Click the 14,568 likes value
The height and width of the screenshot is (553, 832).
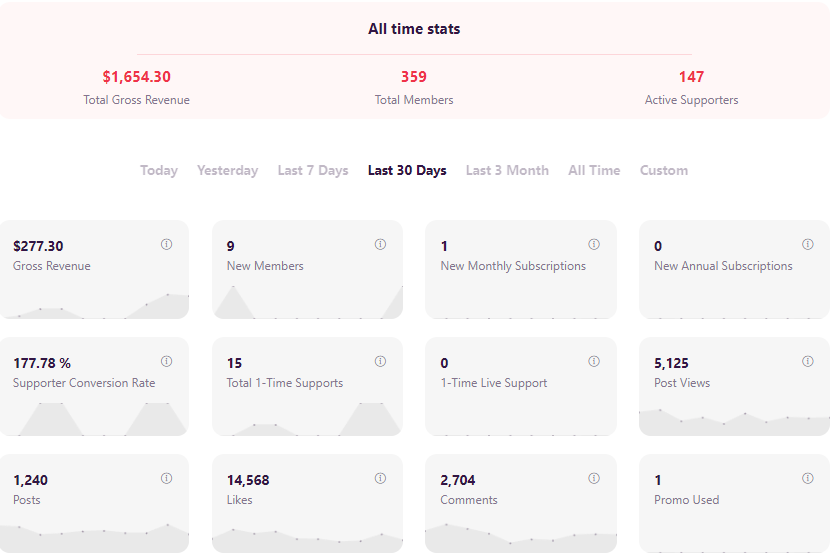(x=248, y=480)
